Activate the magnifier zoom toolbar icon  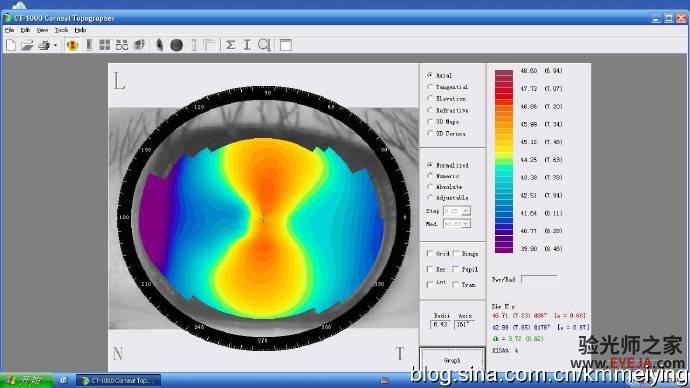tap(264, 45)
